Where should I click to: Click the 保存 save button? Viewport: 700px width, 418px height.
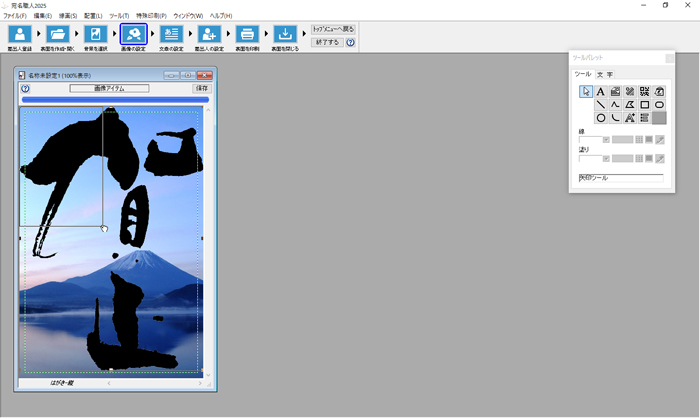click(x=202, y=88)
